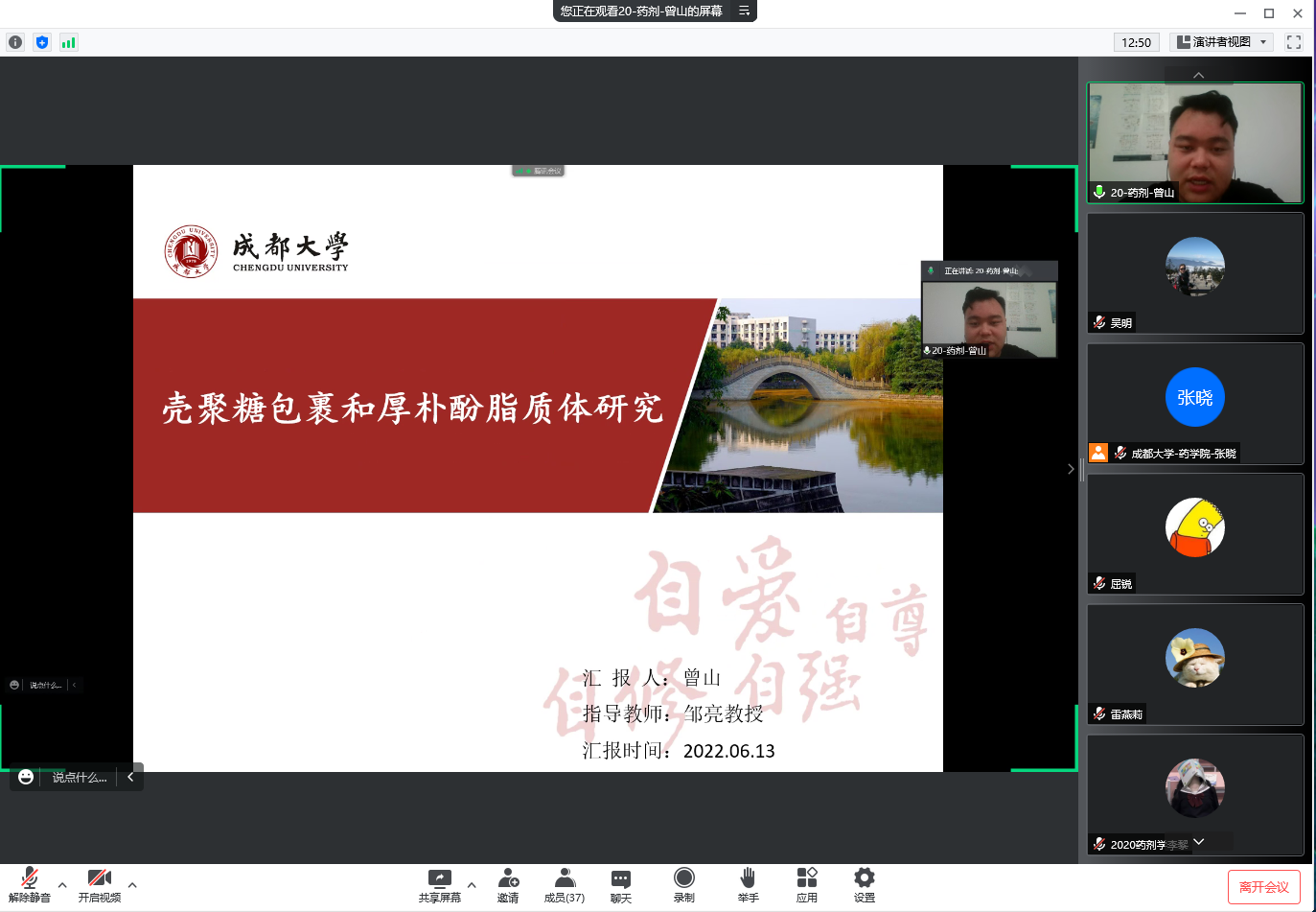Unmute microphone with 解除静音
This screenshot has width=1316, height=912.
pyautogui.click(x=30, y=885)
